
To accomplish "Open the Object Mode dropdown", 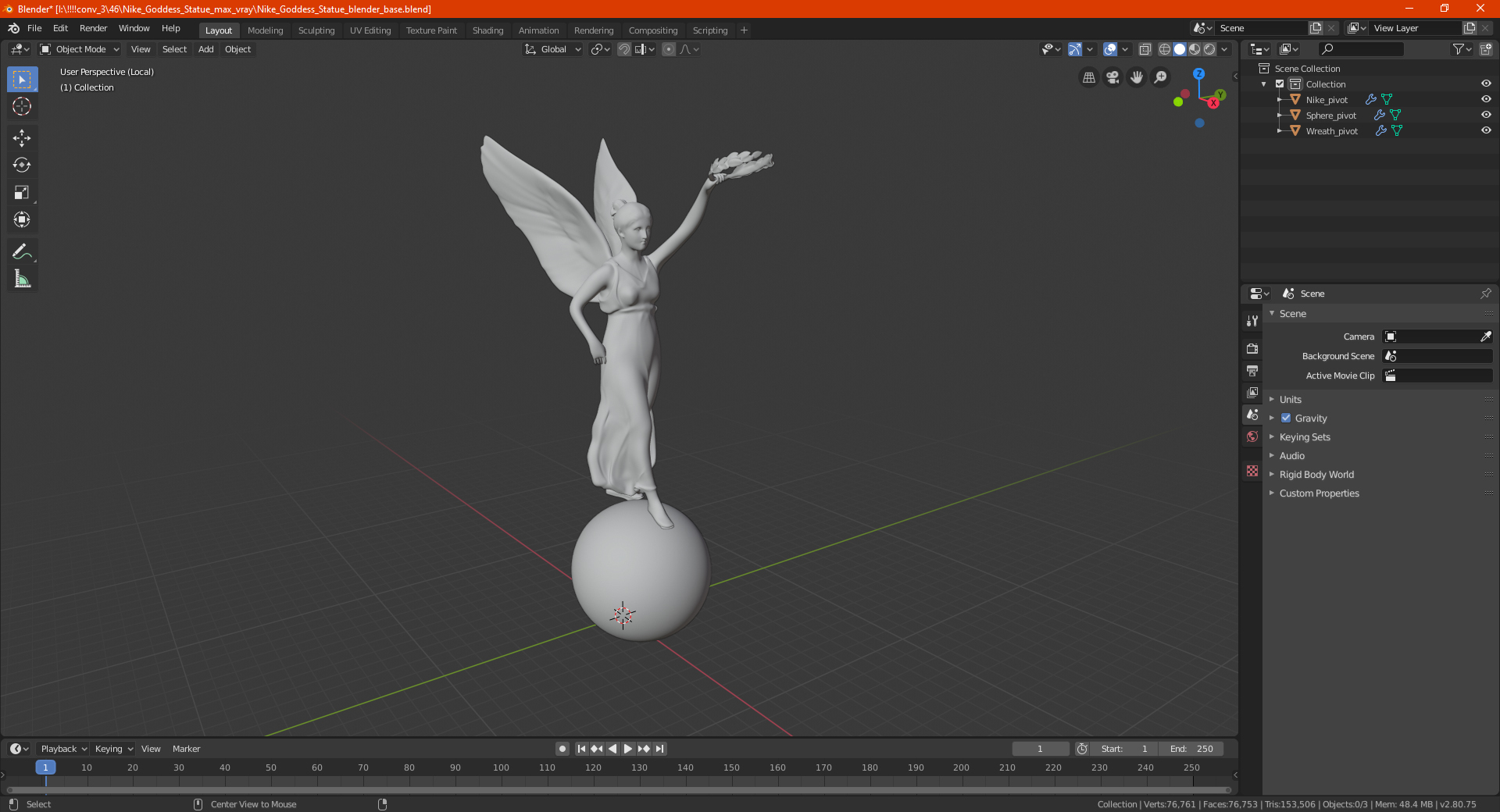I will pyautogui.click(x=79, y=49).
